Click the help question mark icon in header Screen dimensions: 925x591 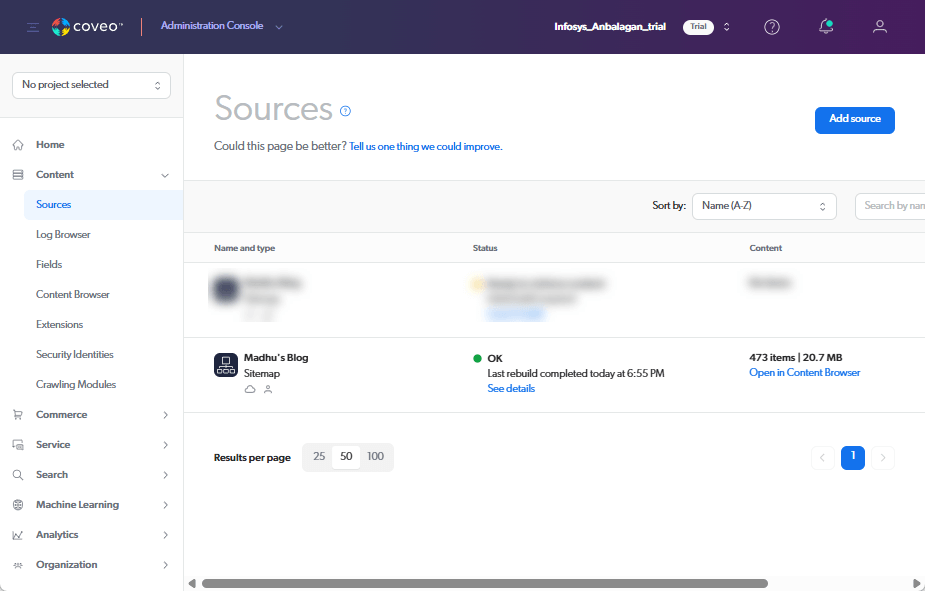[x=772, y=27]
